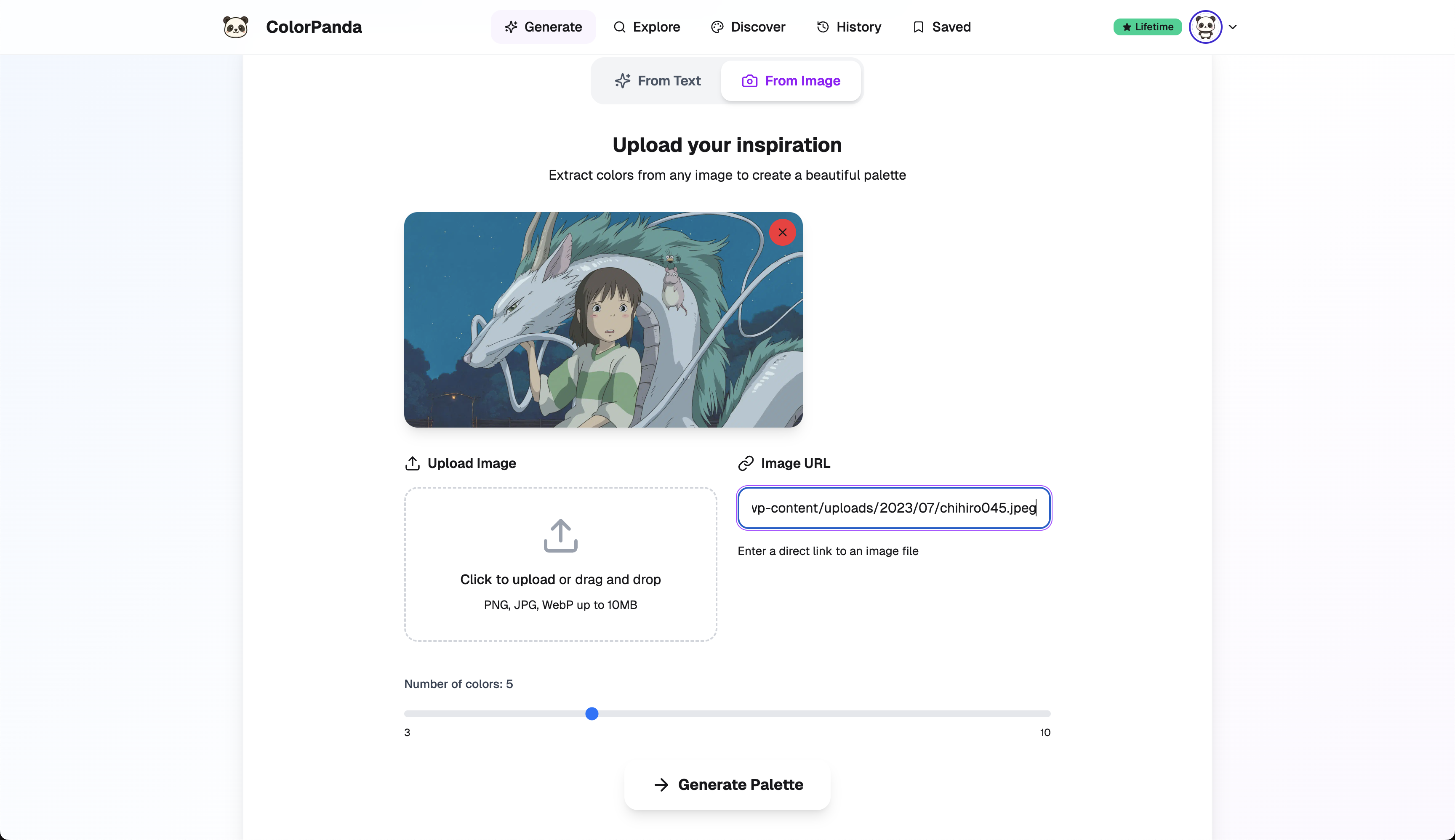The height and width of the screenshot is (840, 1455).
Task: Click the Generate nav button
Action: click(x=543, y=27)
